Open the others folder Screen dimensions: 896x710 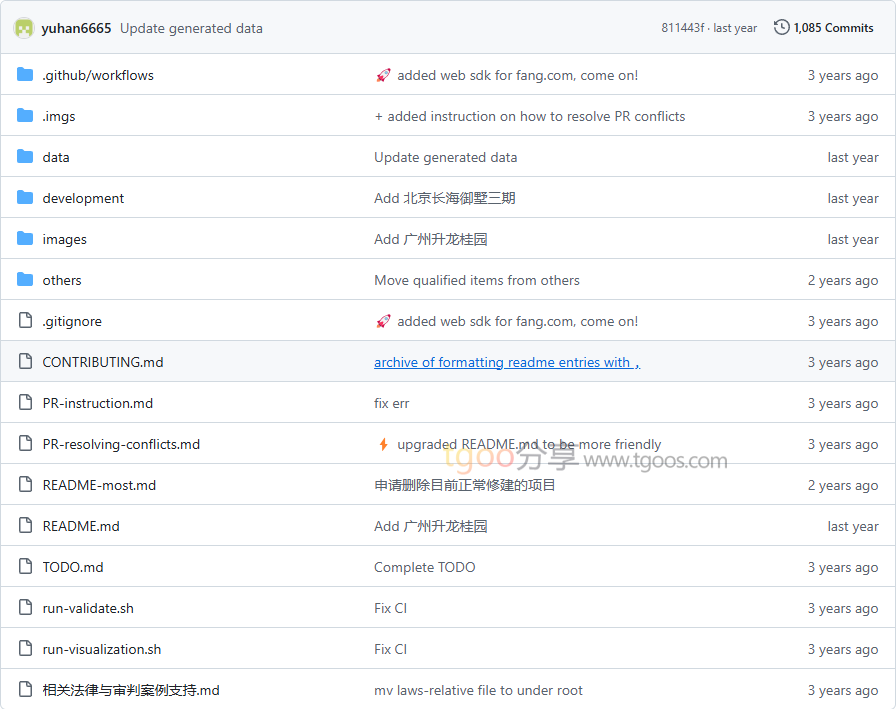(x=62, y=280)
